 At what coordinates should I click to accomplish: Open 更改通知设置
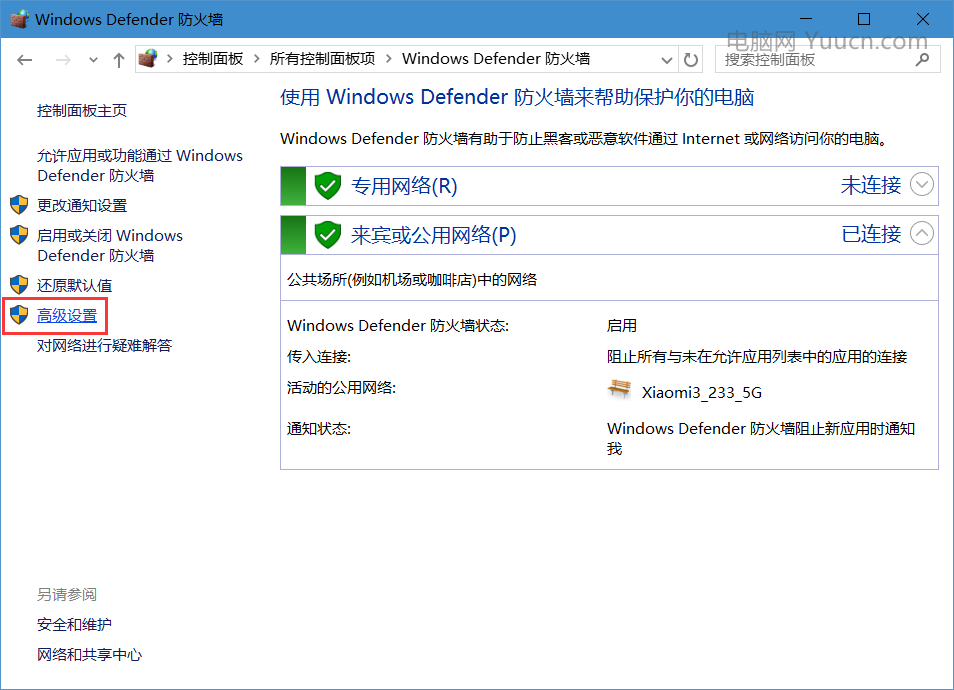pyautogui.click(x=82, y=206)
